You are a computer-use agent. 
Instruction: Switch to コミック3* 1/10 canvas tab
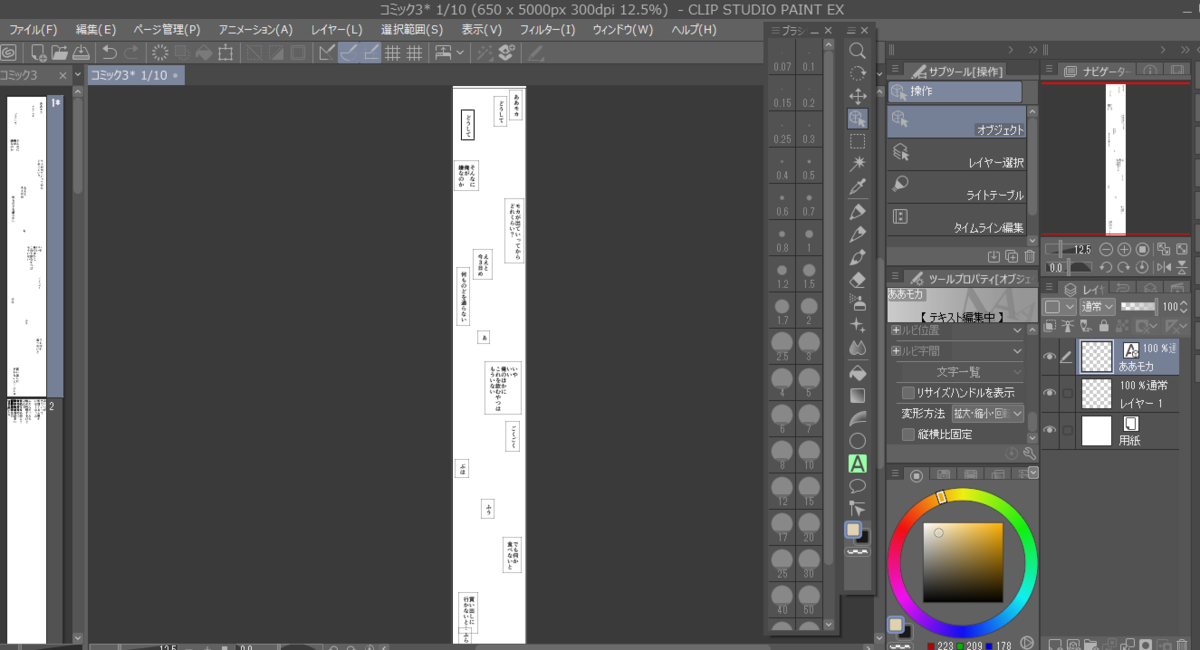tap(135, 75)
